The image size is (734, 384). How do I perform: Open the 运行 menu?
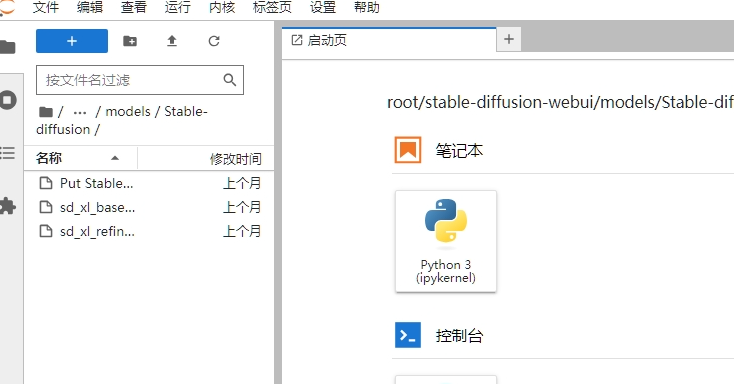pos(178,7)
